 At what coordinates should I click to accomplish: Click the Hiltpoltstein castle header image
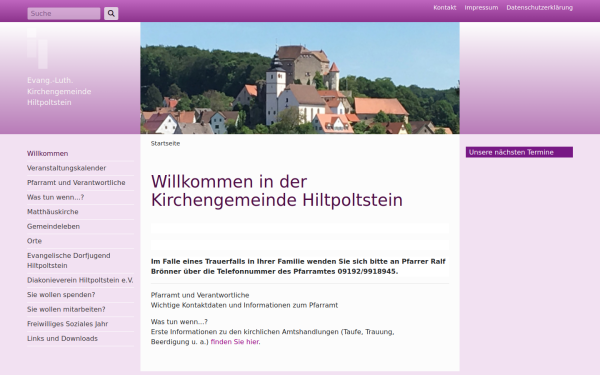[x=300, y=78]
